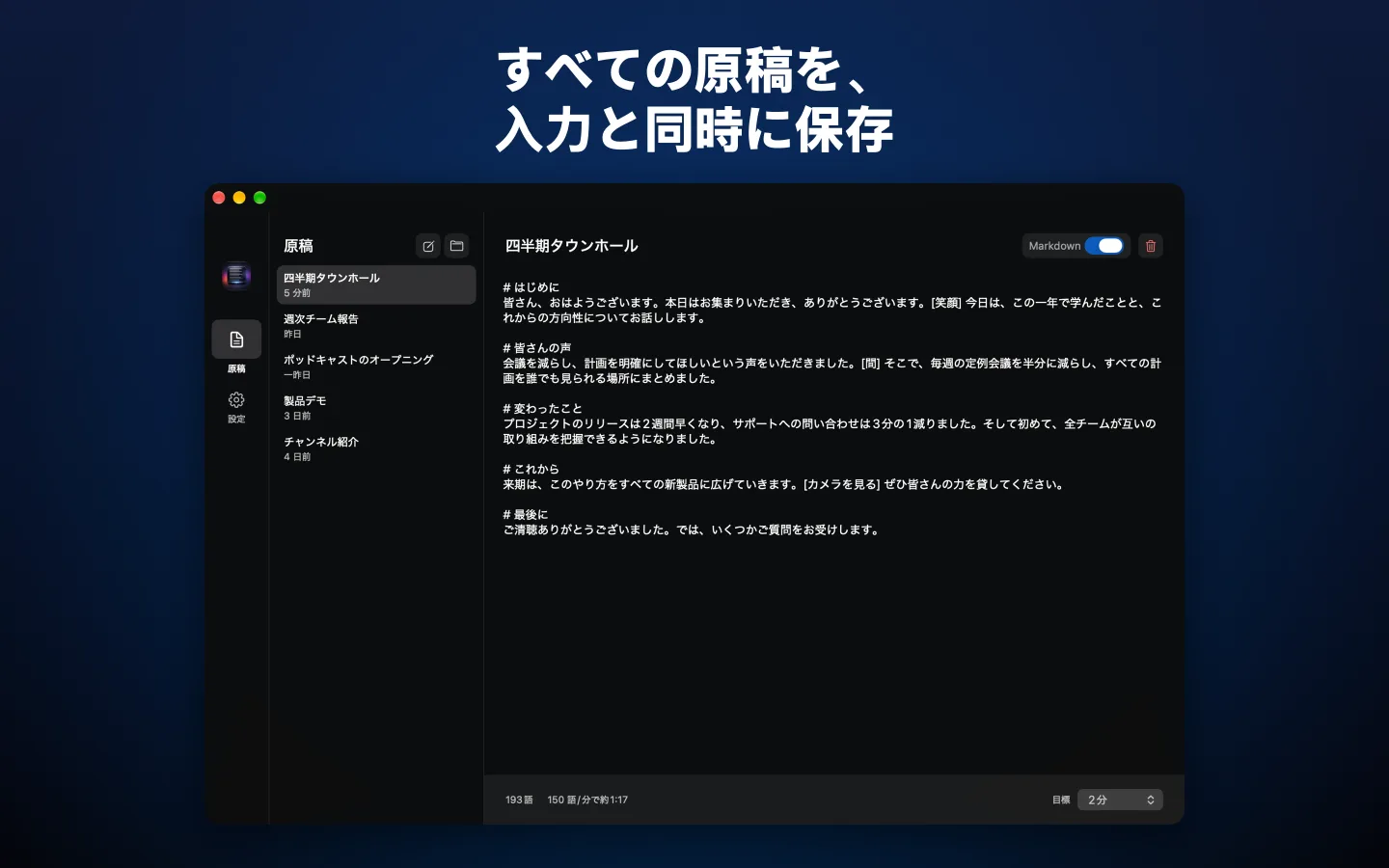Click the yellow minimize window button
Image resolution: width=1389 pixels, height=868 pixels.
tap(239, 198)
